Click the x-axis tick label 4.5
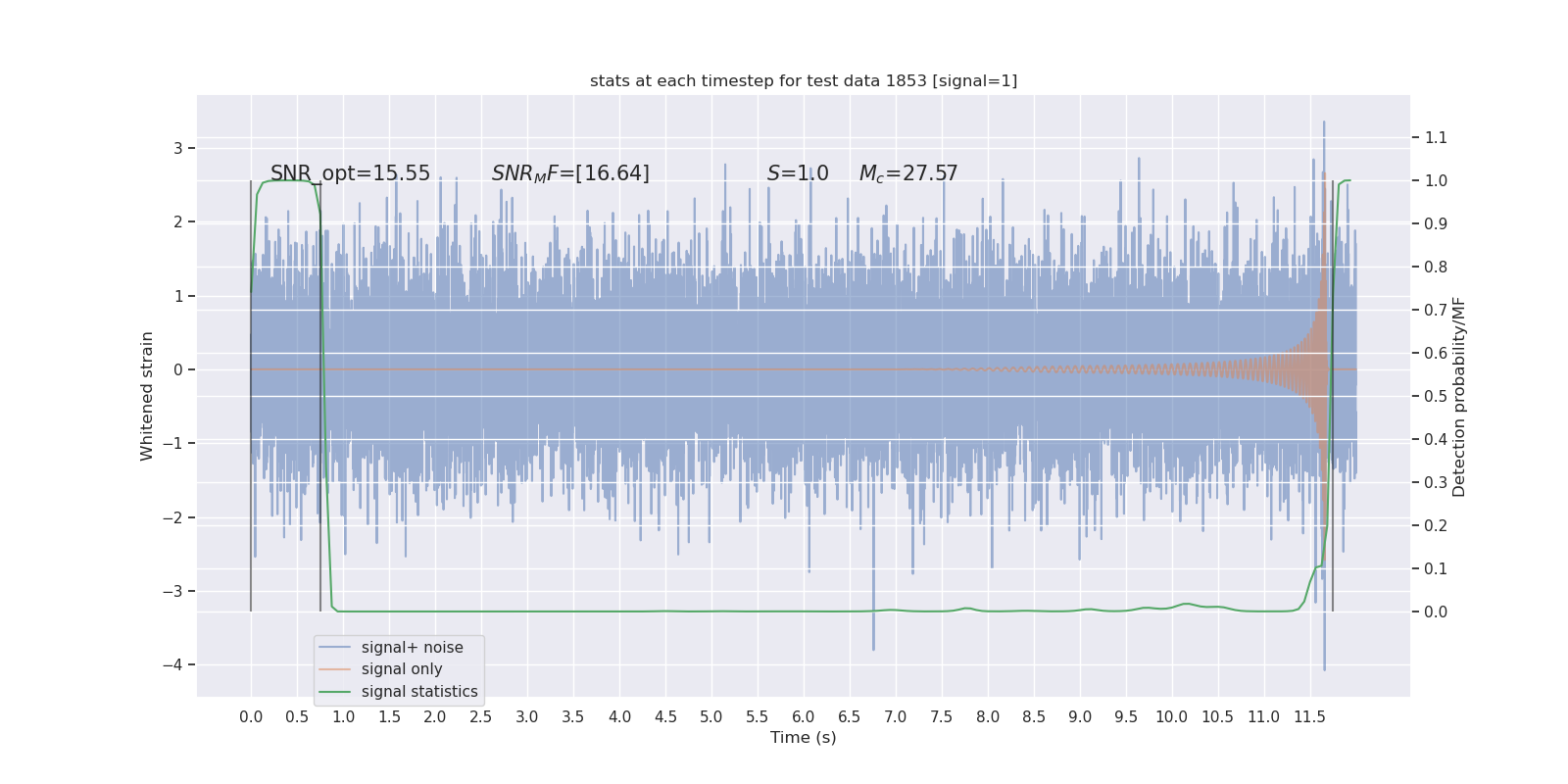Screen dimensions: 1568x784 click(665, 717)
